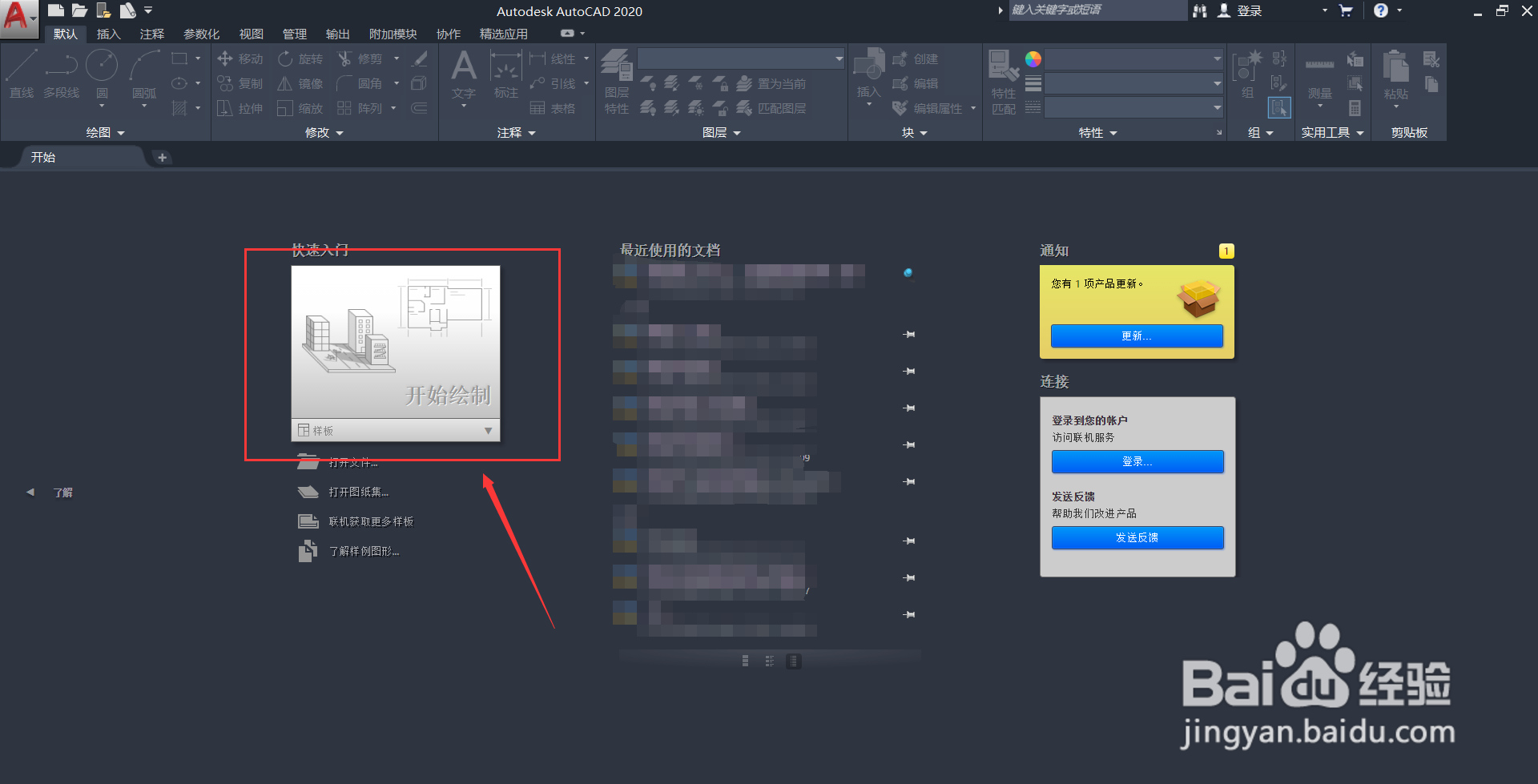The height and width of the screenshot is (784, 1538).
Task: Expand the 特性 (Properties) panel
Action: 1098,133
